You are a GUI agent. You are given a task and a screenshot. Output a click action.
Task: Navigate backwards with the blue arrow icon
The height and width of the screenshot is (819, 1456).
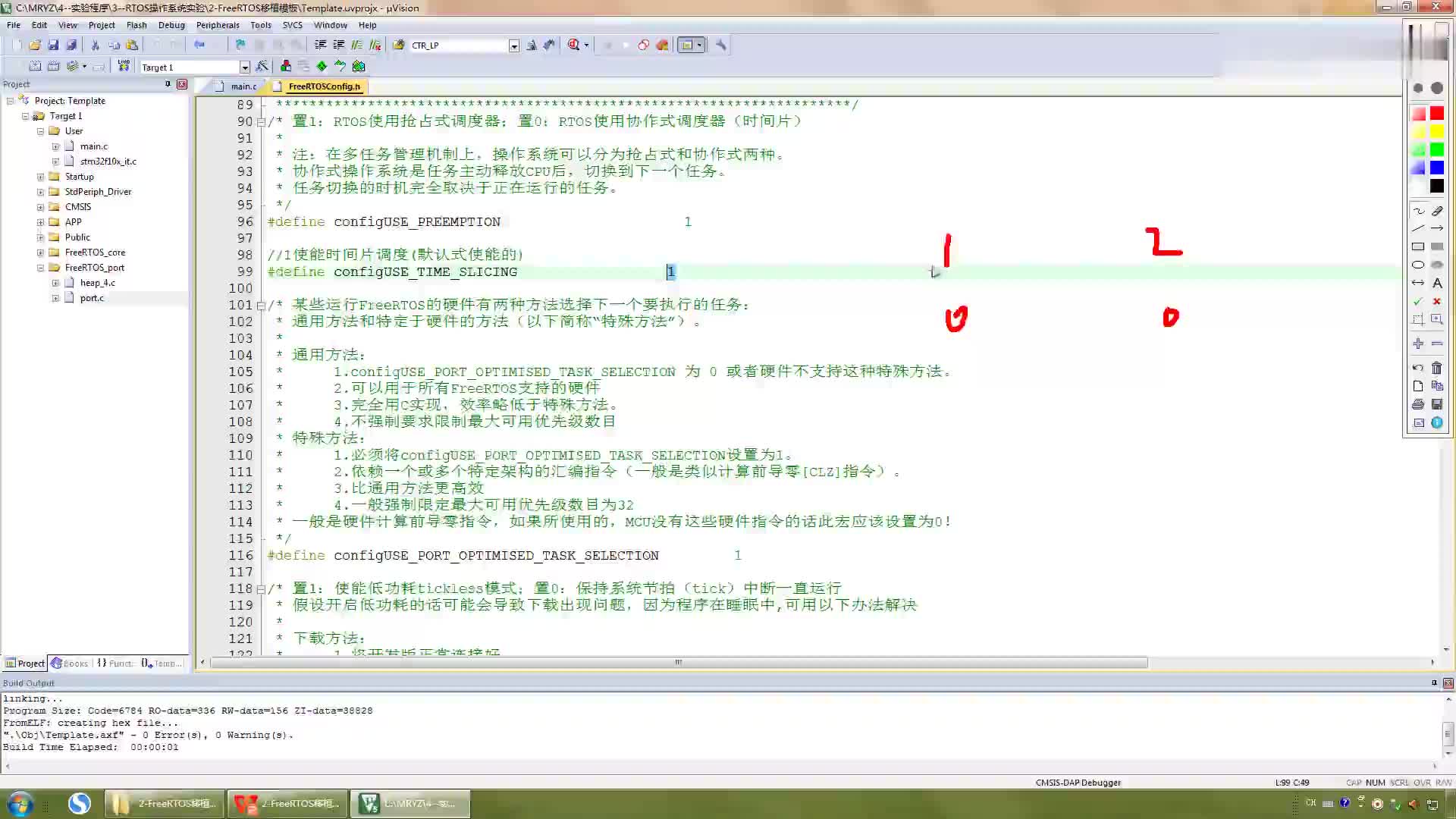click(199, 45)
